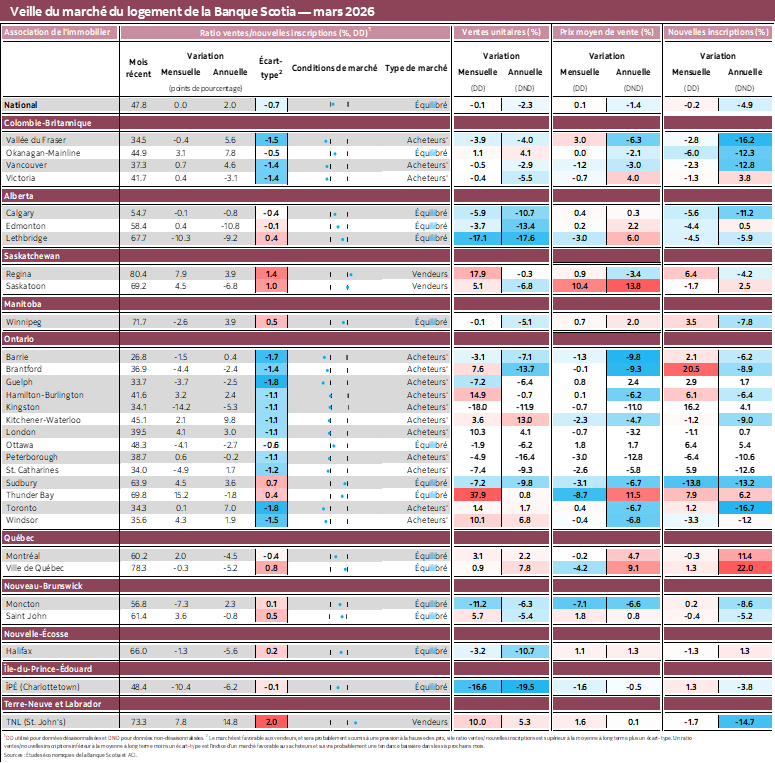Click the Ventes unitaires (%) column header

(x=500, y=33)
